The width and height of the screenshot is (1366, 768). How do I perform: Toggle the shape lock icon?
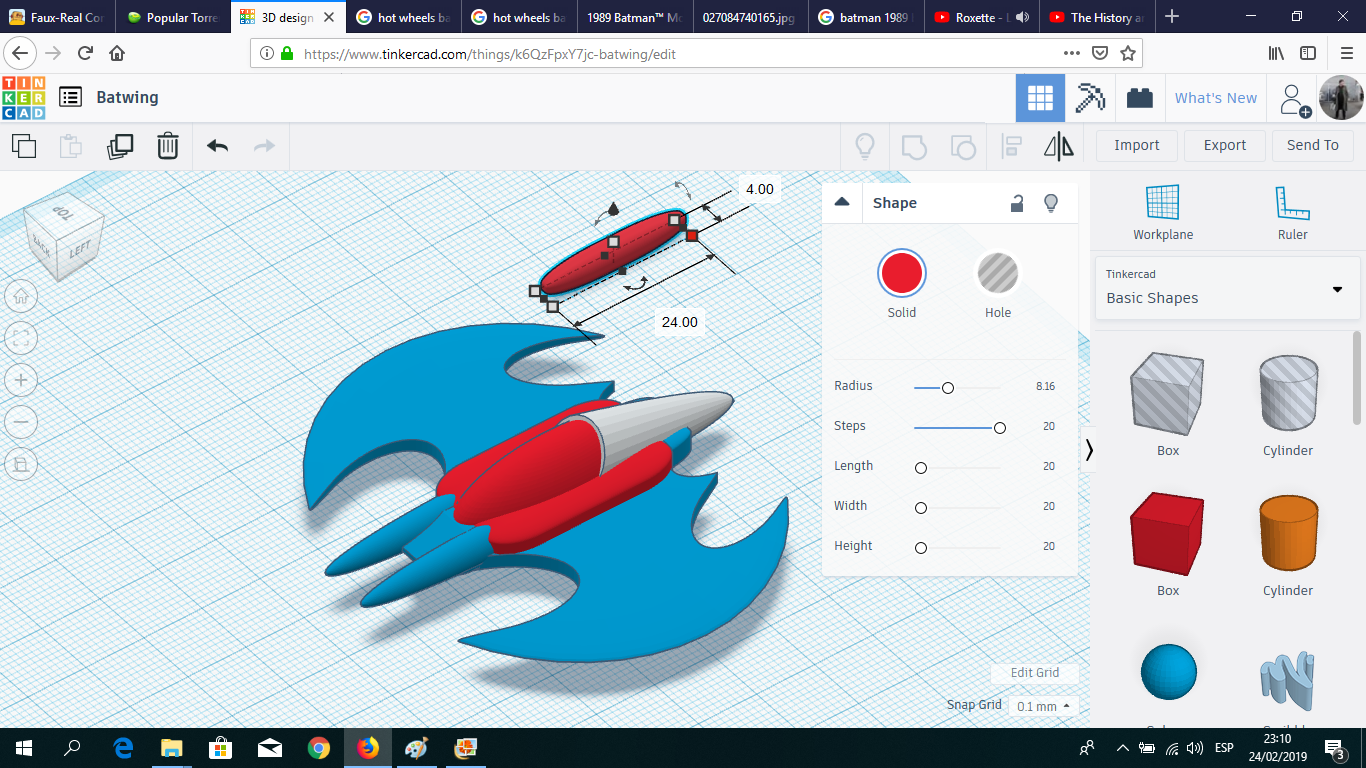coord(1017,203)
